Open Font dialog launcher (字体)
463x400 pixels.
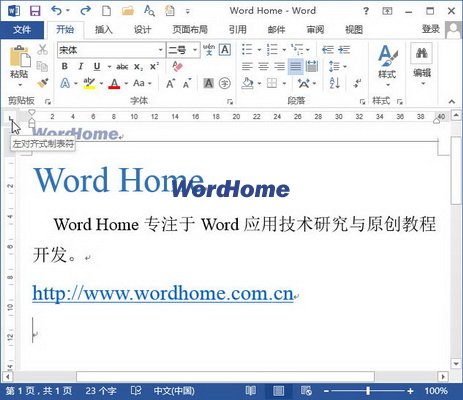pos(230,102)
